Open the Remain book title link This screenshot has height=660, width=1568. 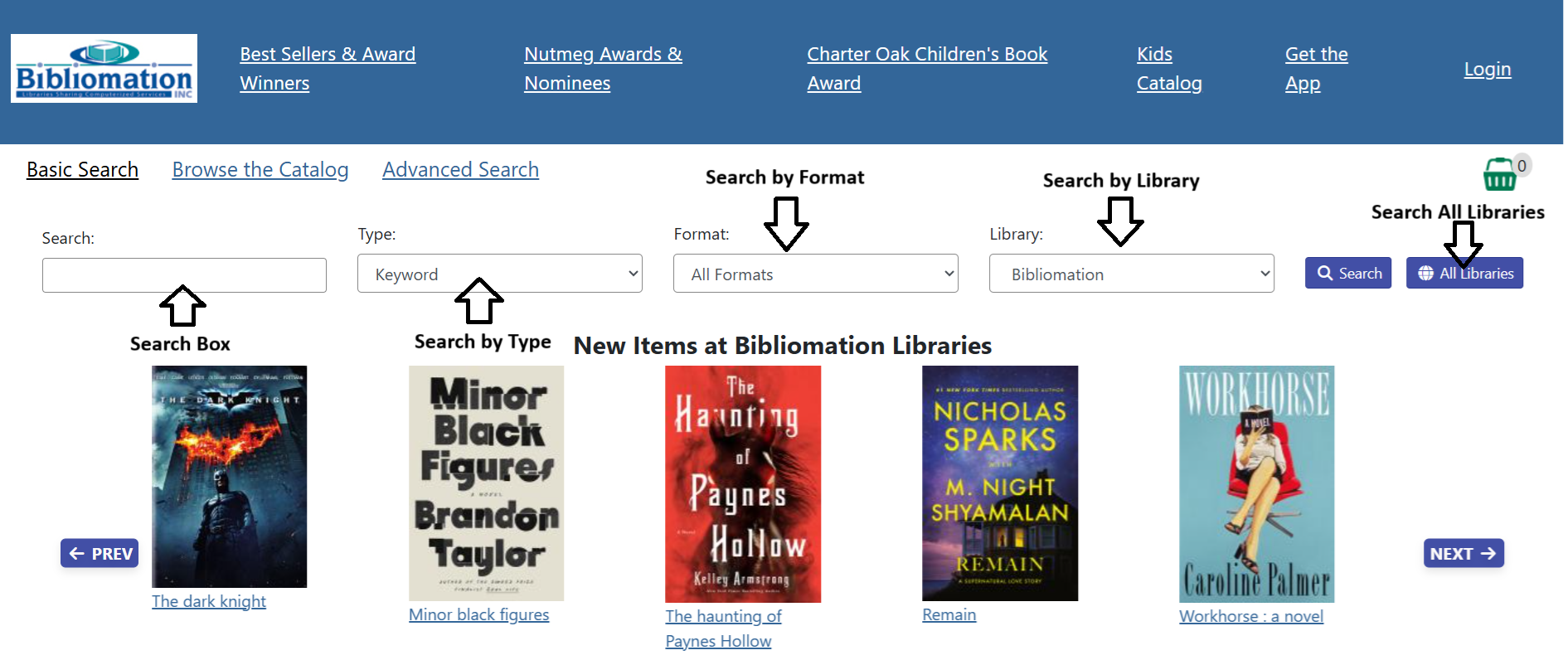click(x=949, y=615)
